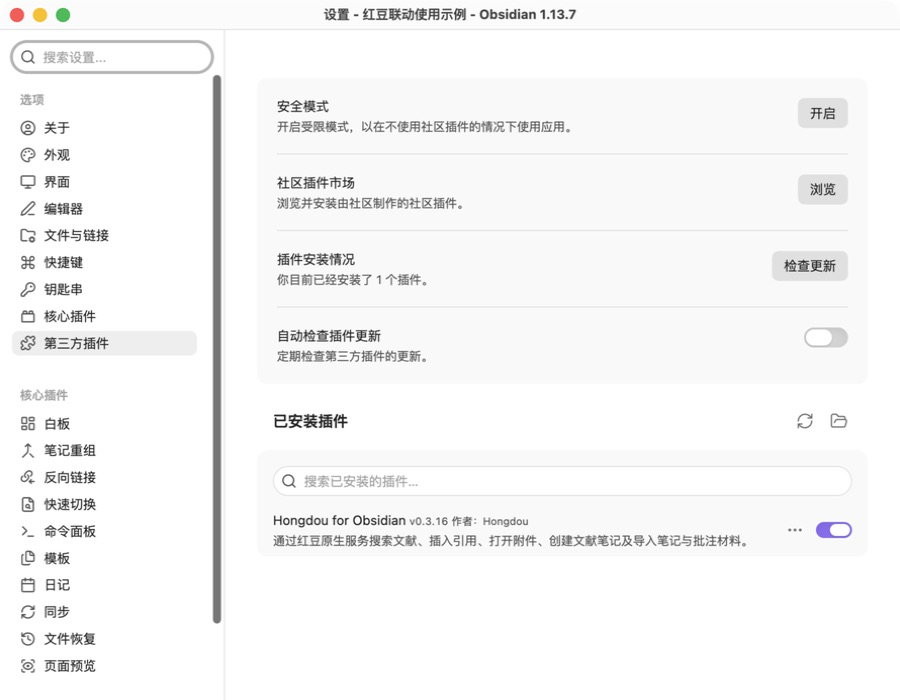Click the terminal icon beside 命令面板

tap(28, 531)
